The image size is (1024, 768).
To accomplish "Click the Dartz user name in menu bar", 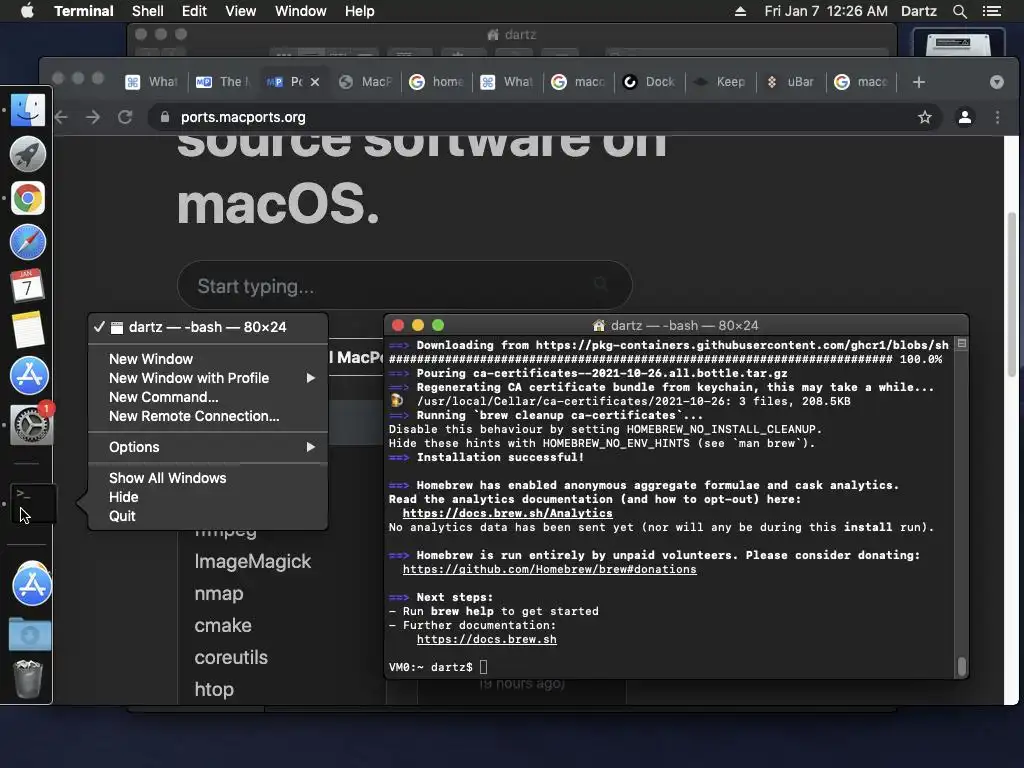I will tap(918, 11).
